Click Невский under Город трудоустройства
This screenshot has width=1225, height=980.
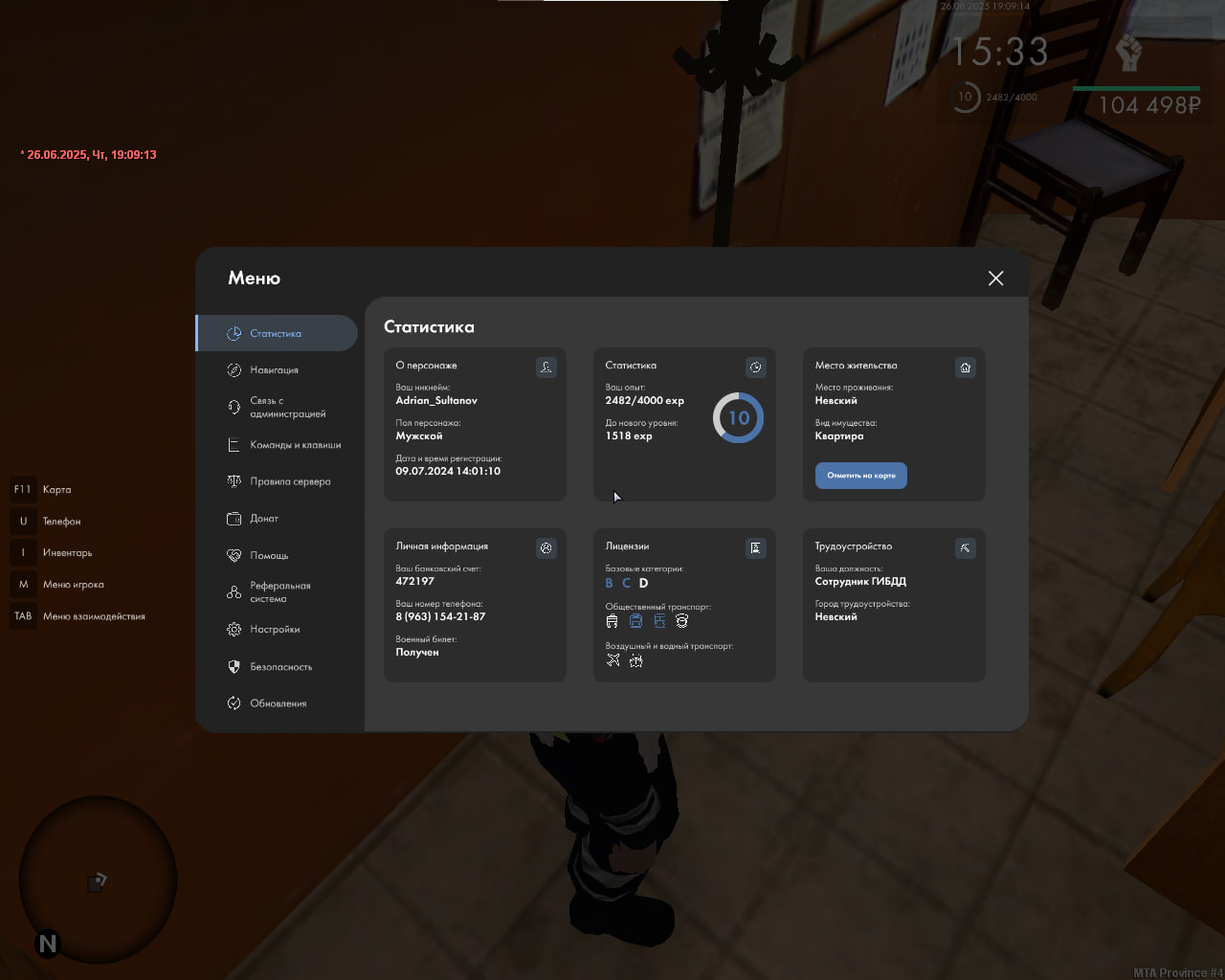click(x=835, y=616)
